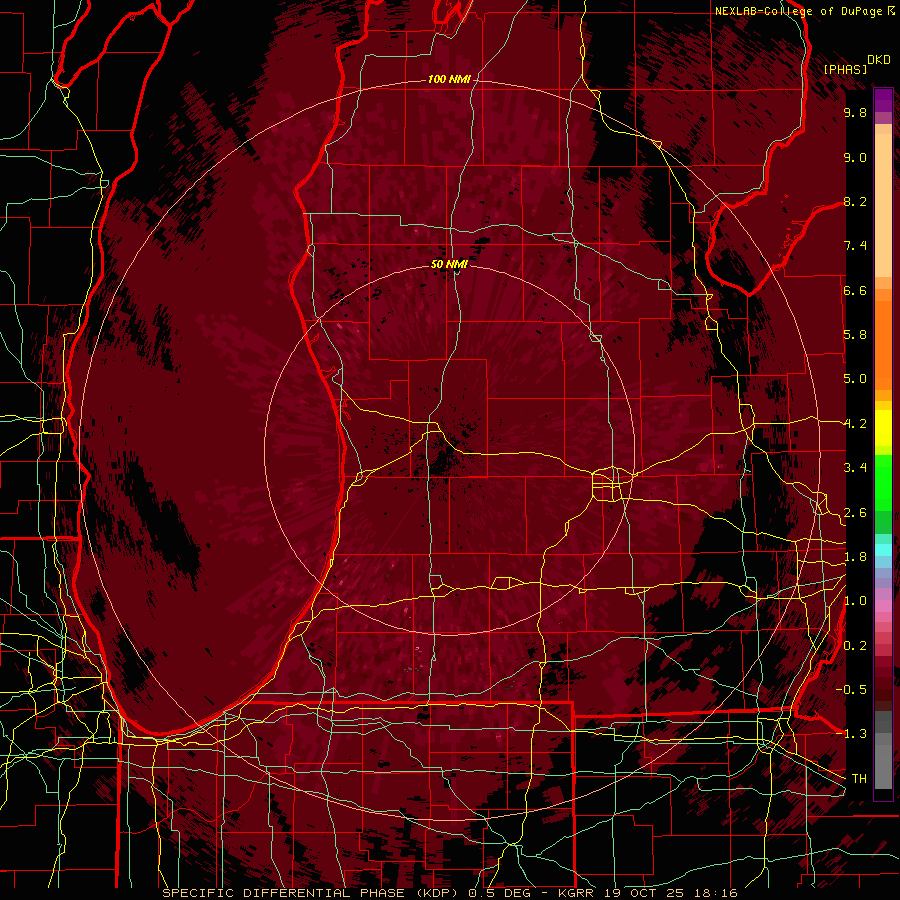This screenshot has height=900, width=900.
Task: Click the 3.4 scale value
Action: (x=855, y=468)
